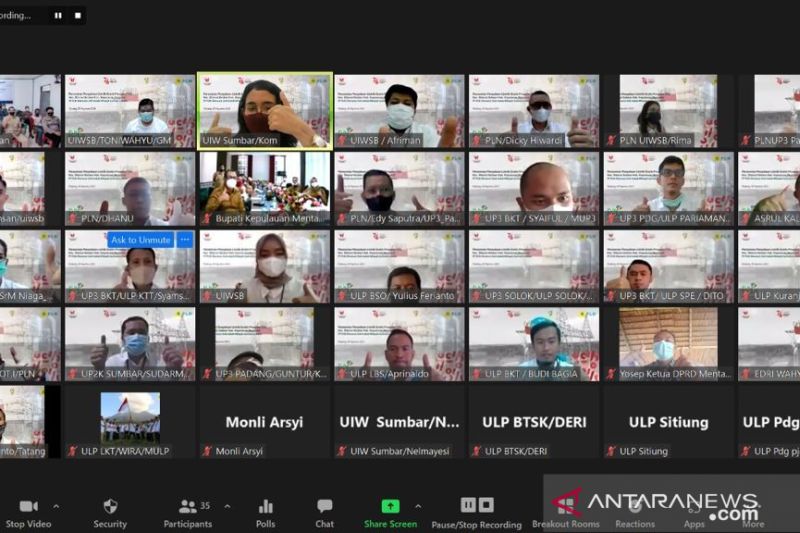Click muted mic icon on PLN/DHANU
Image resolution: width=800 pixels, height=533 pixels.
pyautogui.click(x=72, y=218)
